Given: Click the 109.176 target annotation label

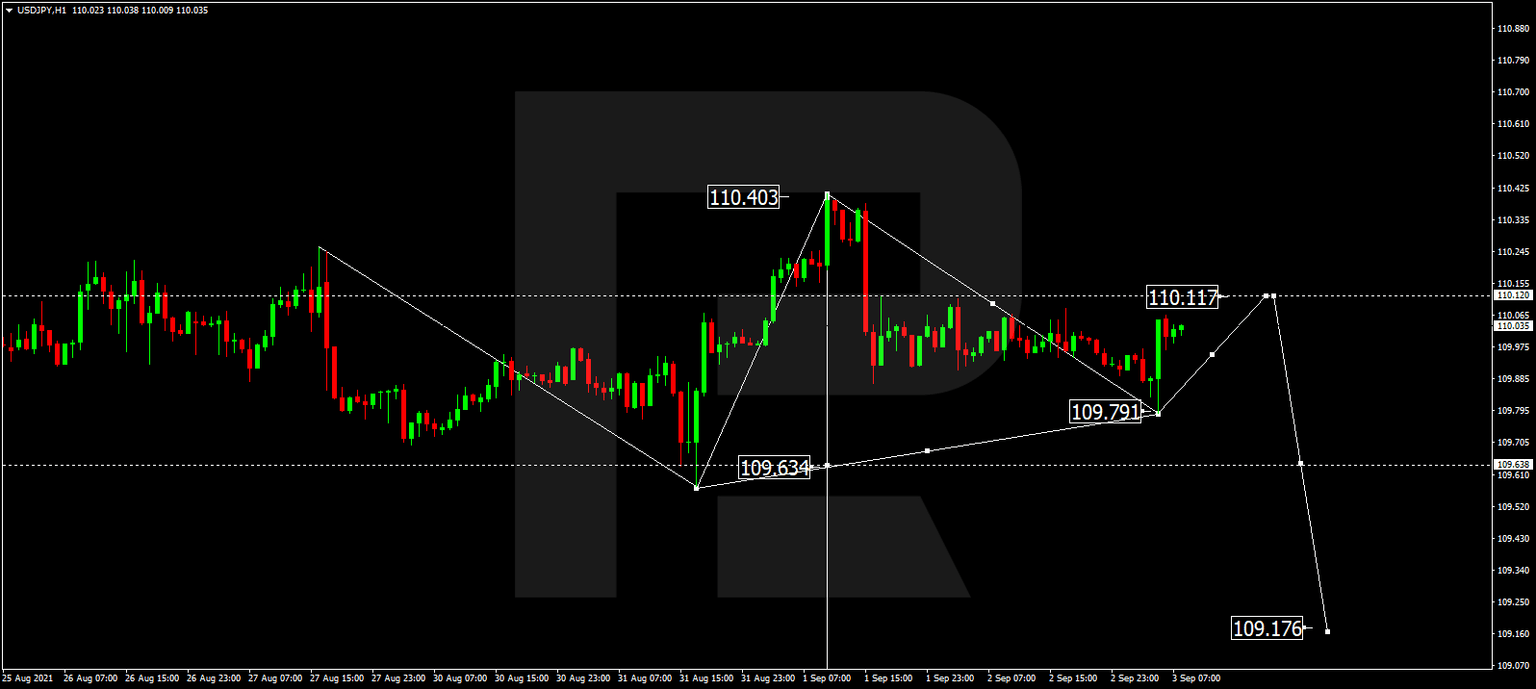Looking at the screenshot, I should pos(1267,629).
